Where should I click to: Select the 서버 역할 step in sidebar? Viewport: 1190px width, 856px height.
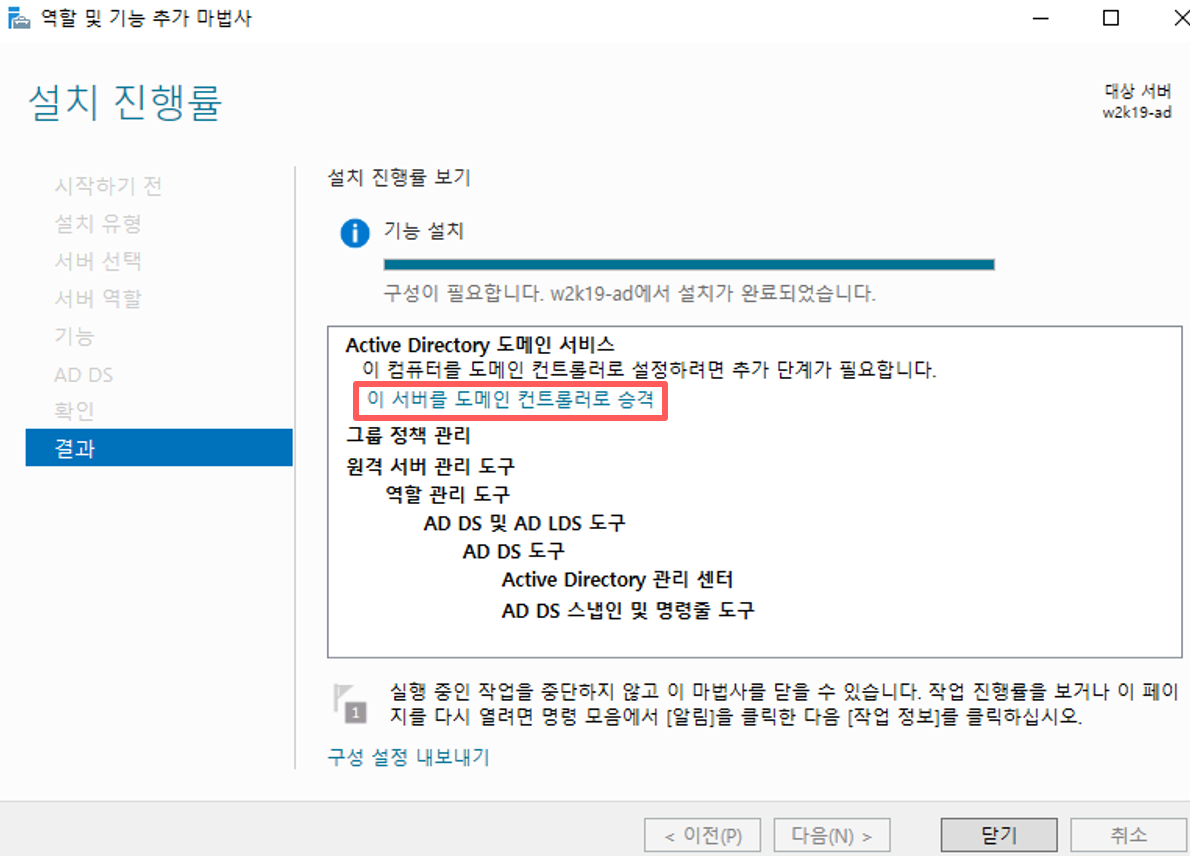pos(98,298)
